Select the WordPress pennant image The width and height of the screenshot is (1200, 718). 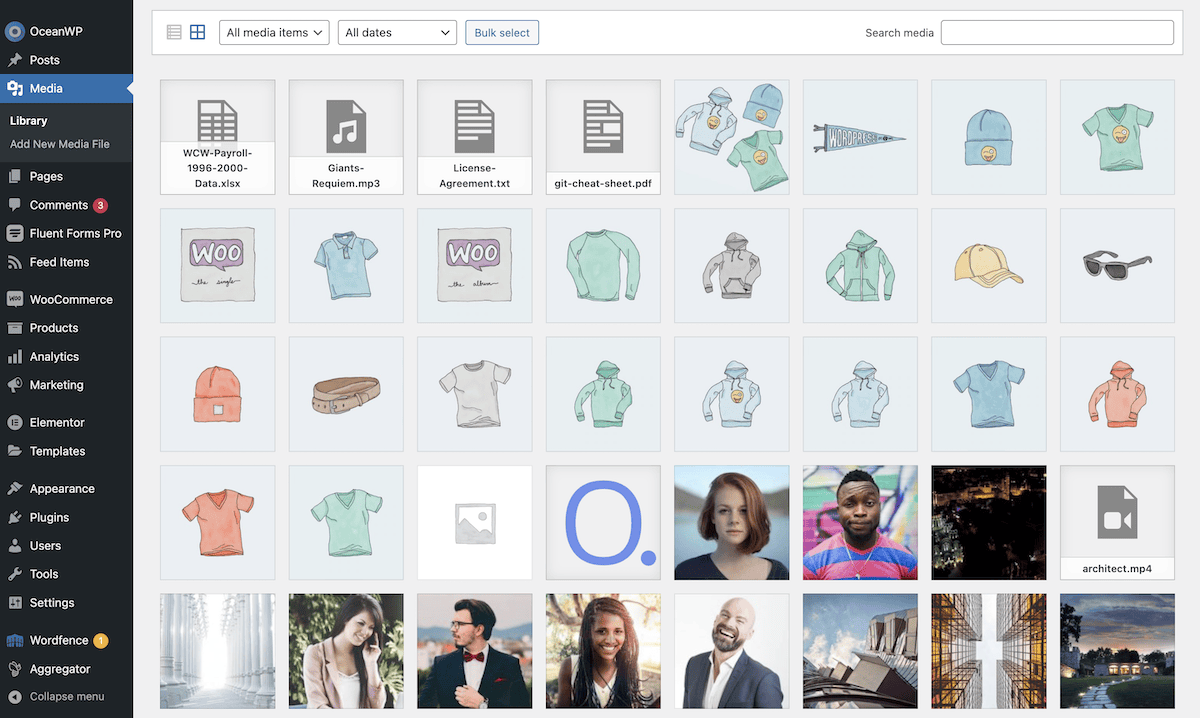[860, 137]
